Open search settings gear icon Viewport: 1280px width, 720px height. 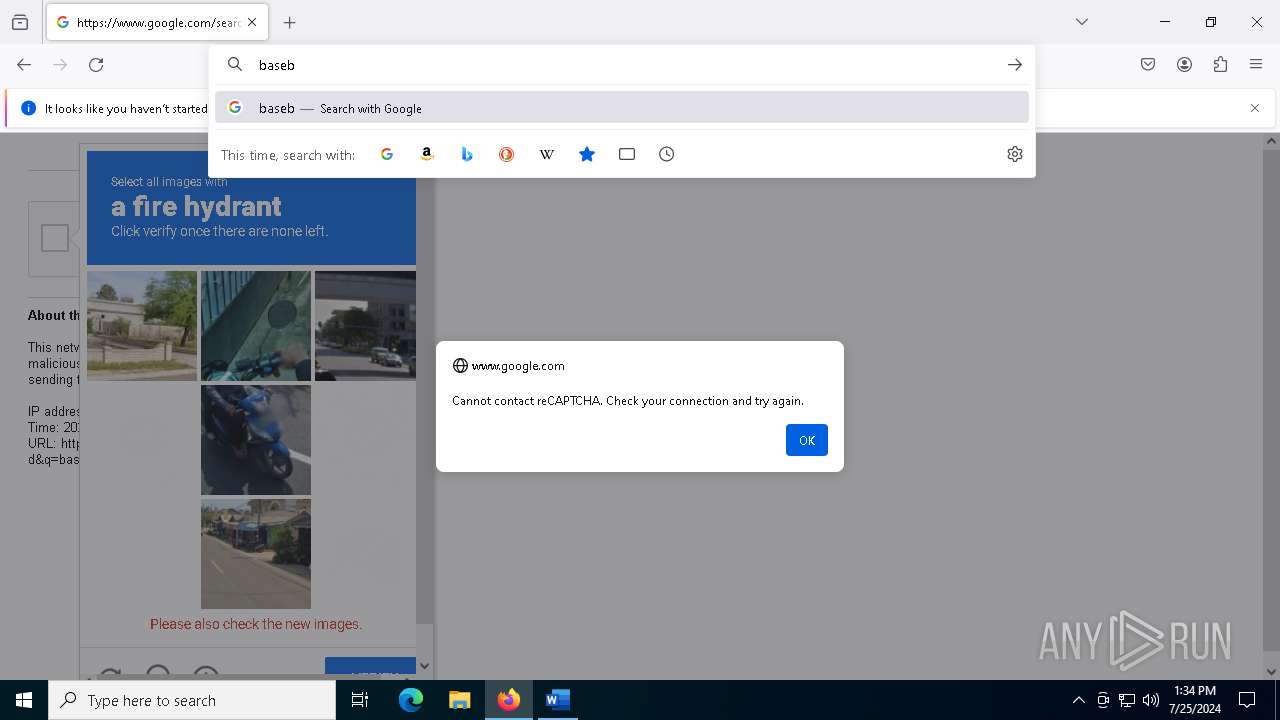tap(1015, 154)
